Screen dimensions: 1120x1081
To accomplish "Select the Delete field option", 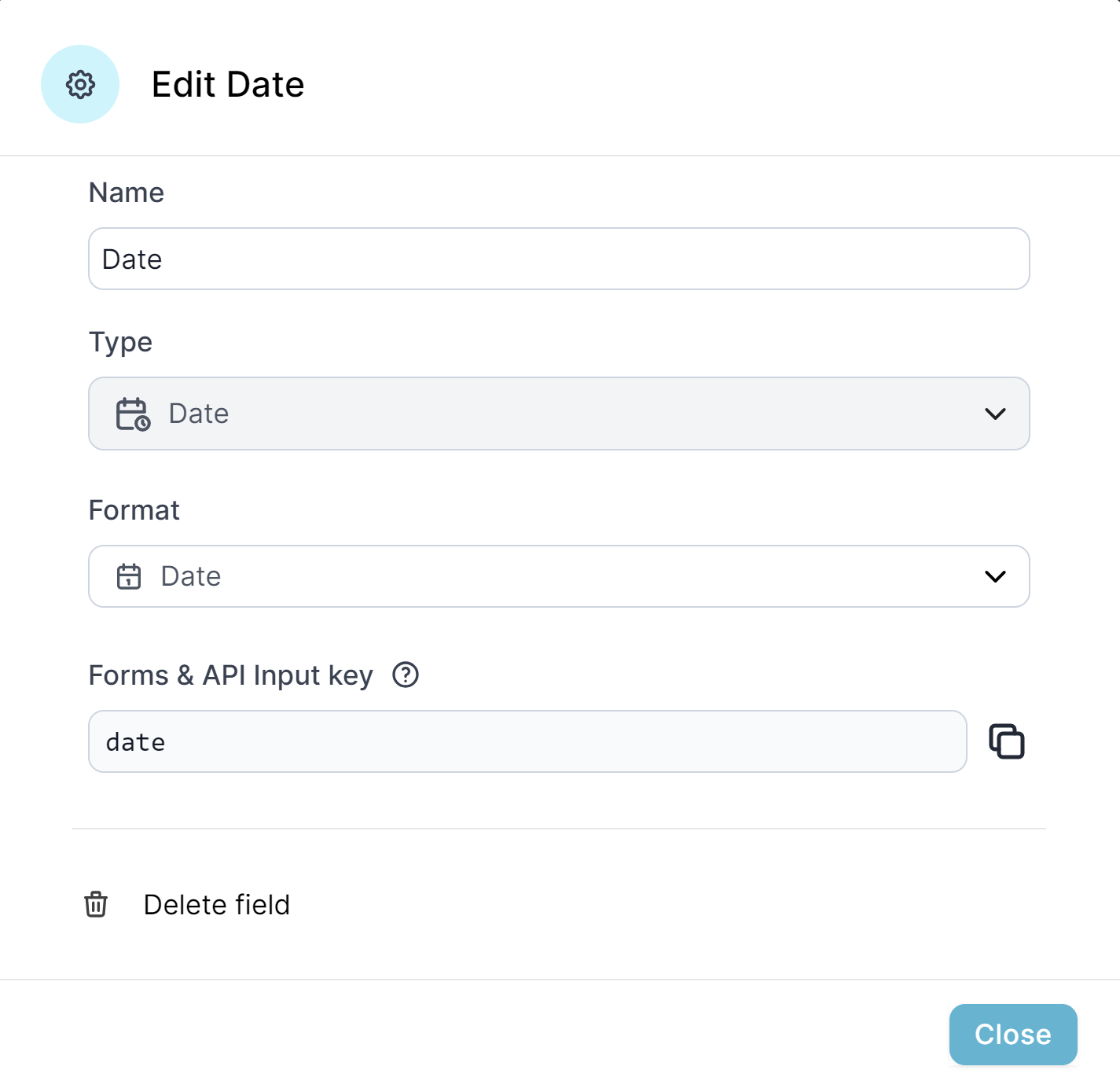I will pos(216,905).
